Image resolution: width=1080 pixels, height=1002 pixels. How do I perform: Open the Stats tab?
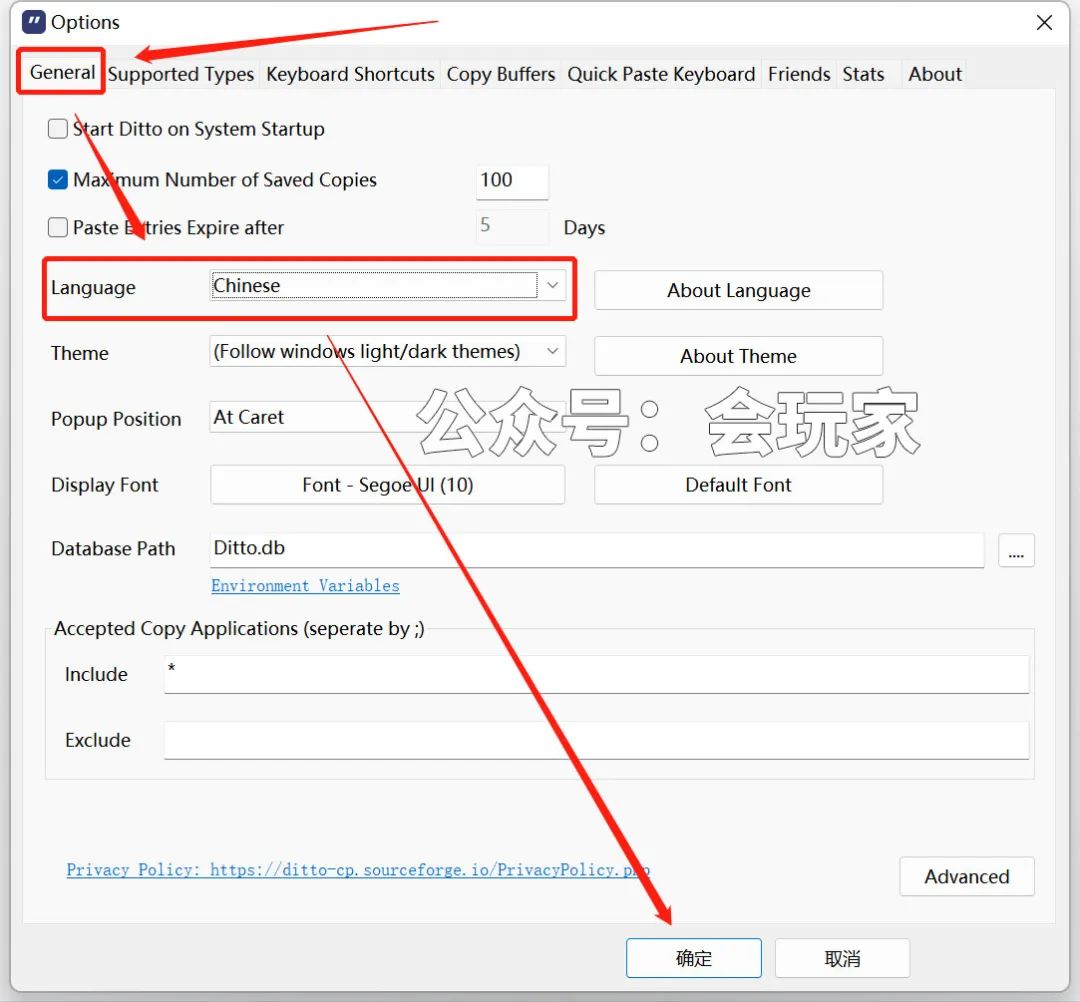point(863,74)
